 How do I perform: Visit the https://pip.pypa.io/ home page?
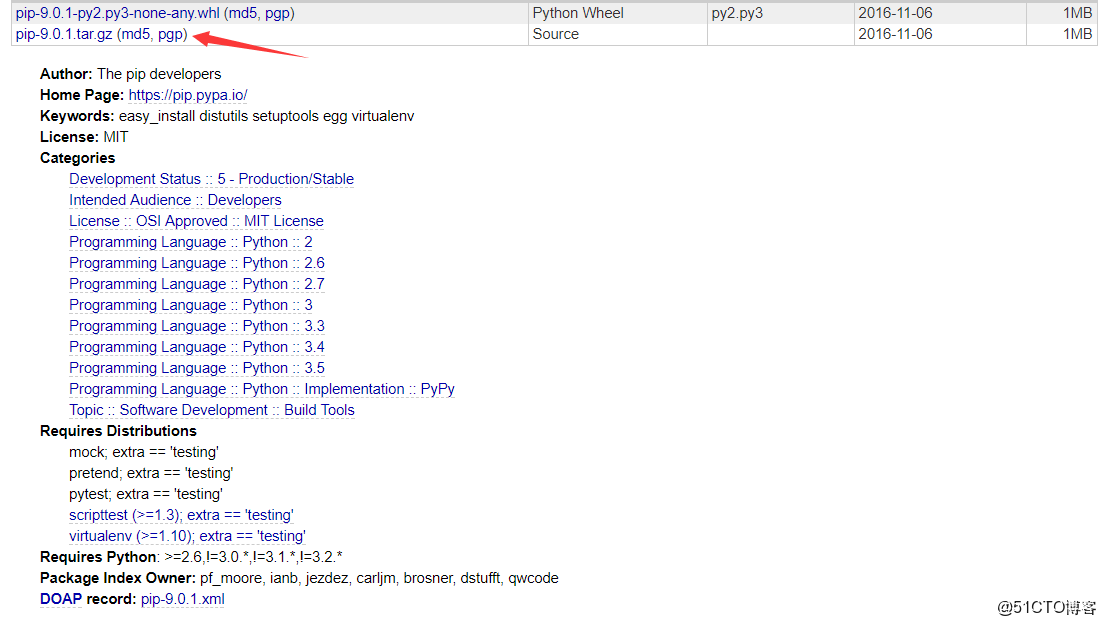tap(188, 95)
